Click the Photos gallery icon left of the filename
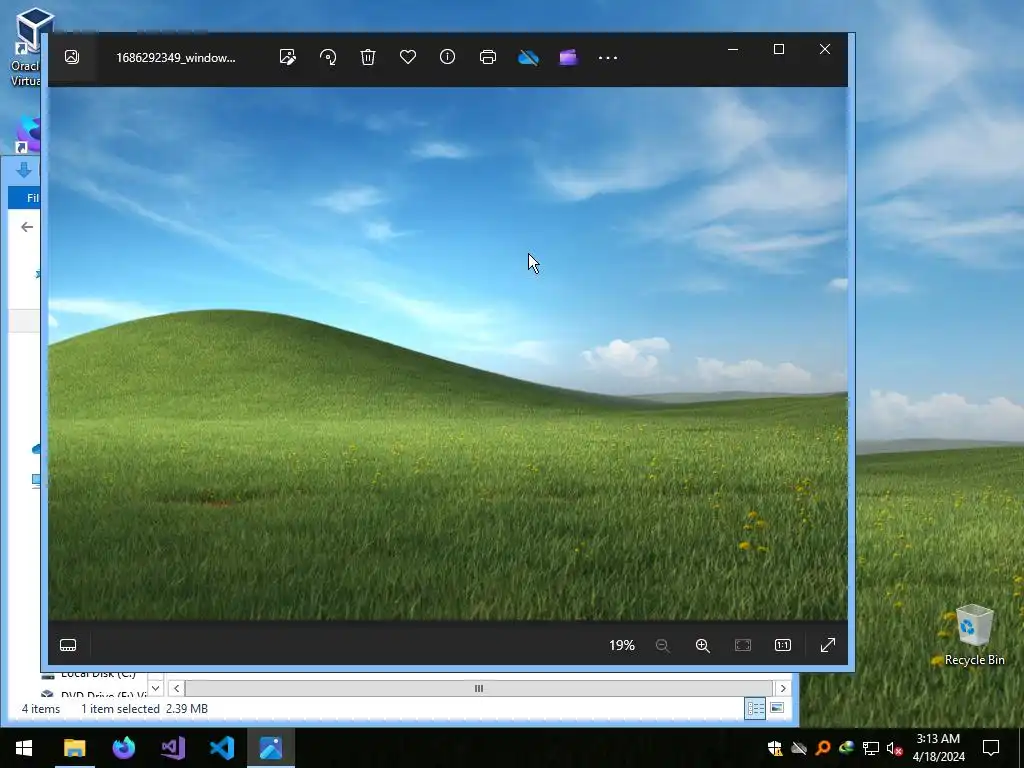 pyautogui.click(x=72, y=57)
